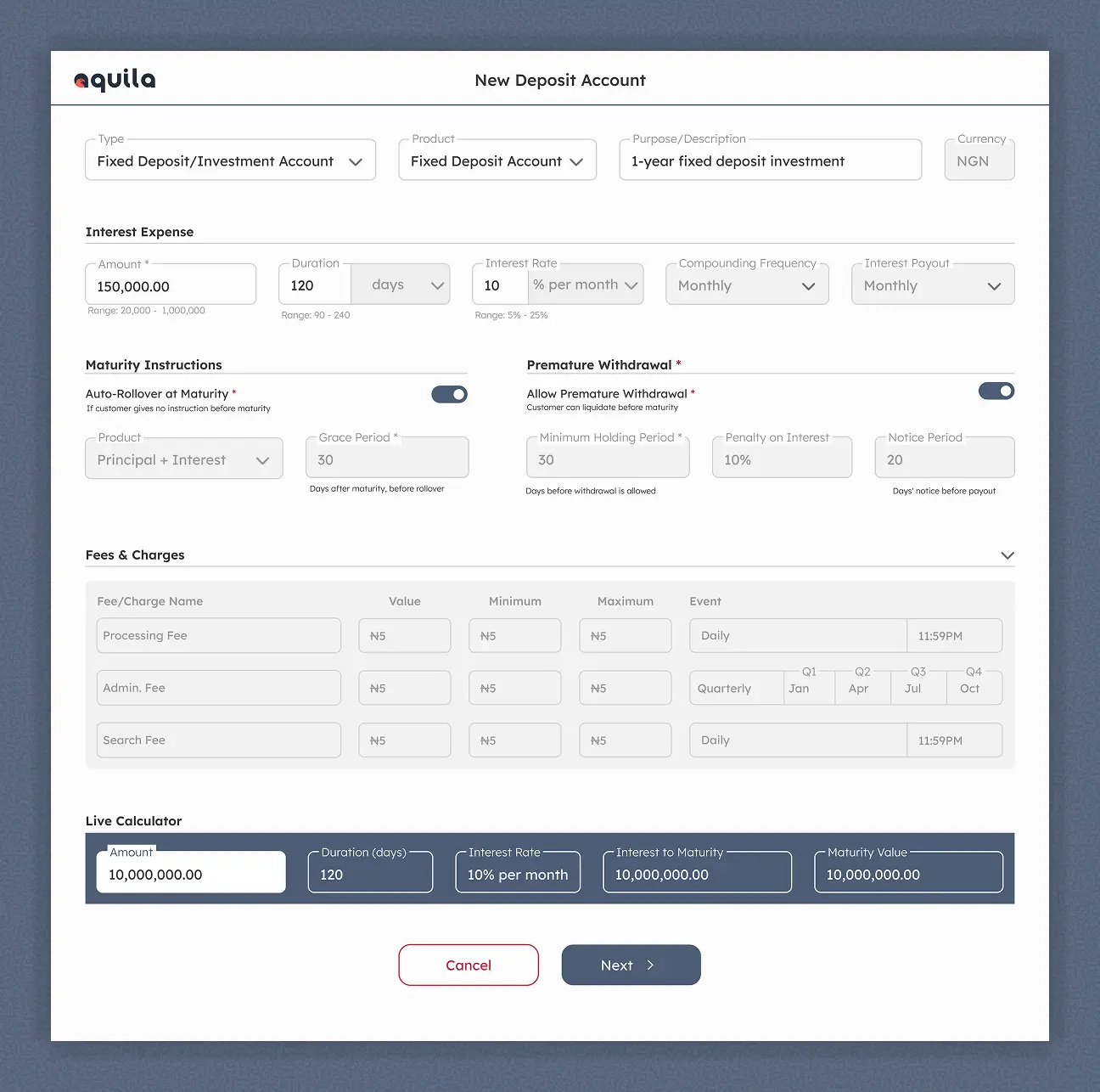Screen dimensions: 1100x1092
Task: Click the Interest Expense Amount field
Action: pyautogui.click(x=171, y=285)
